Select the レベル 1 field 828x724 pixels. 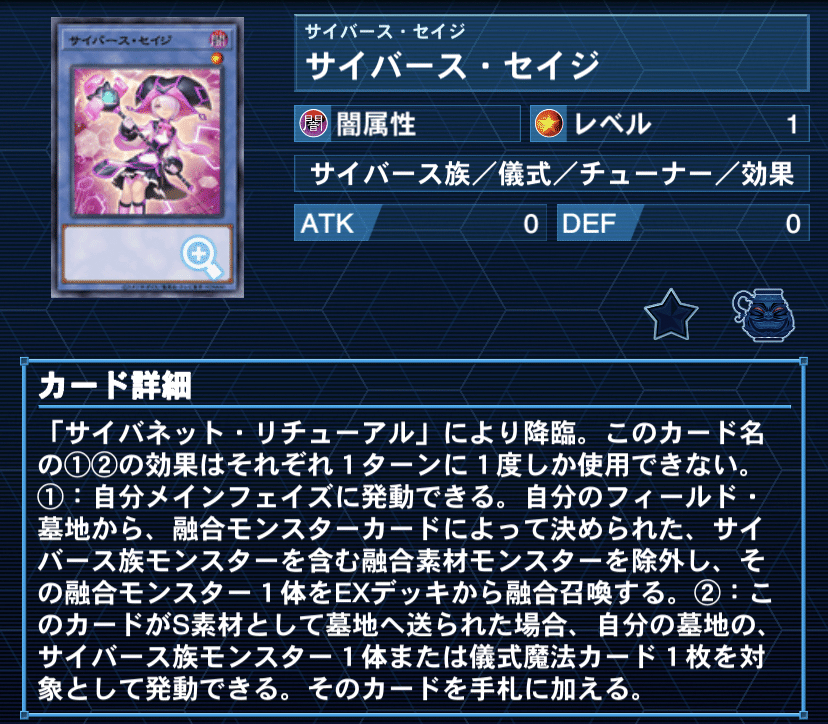[x=670, y=124]
